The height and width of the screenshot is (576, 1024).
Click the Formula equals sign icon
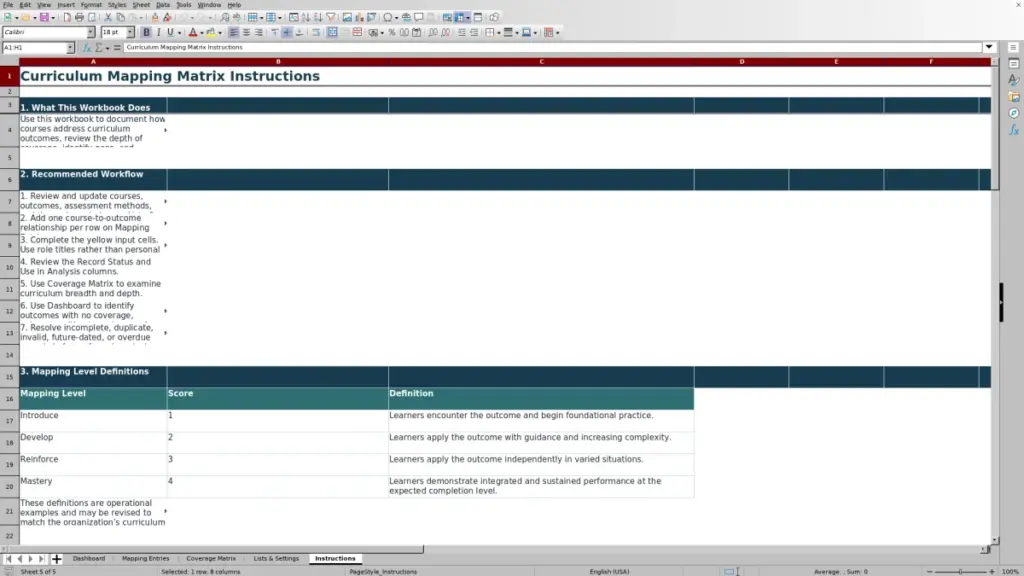pos(117,48)
